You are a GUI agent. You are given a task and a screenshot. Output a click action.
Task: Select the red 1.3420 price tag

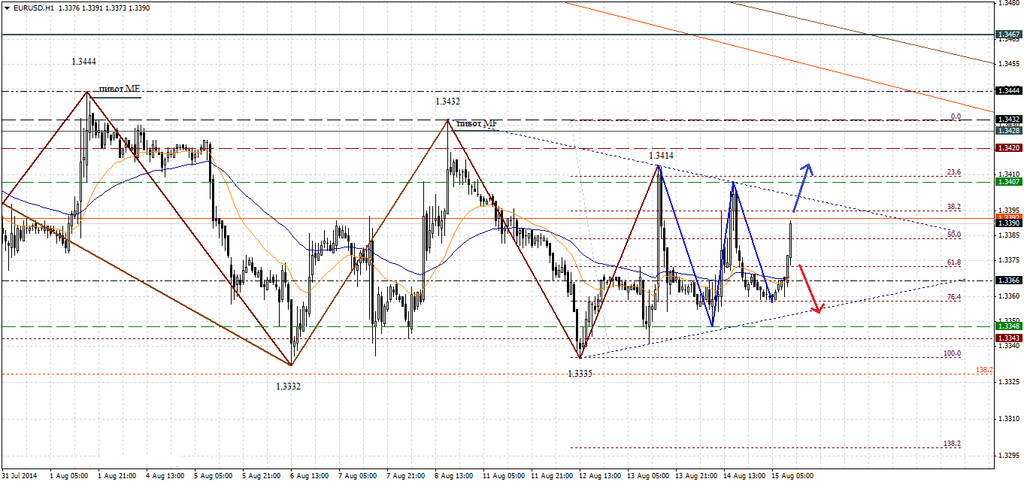tap(1008, 148)
